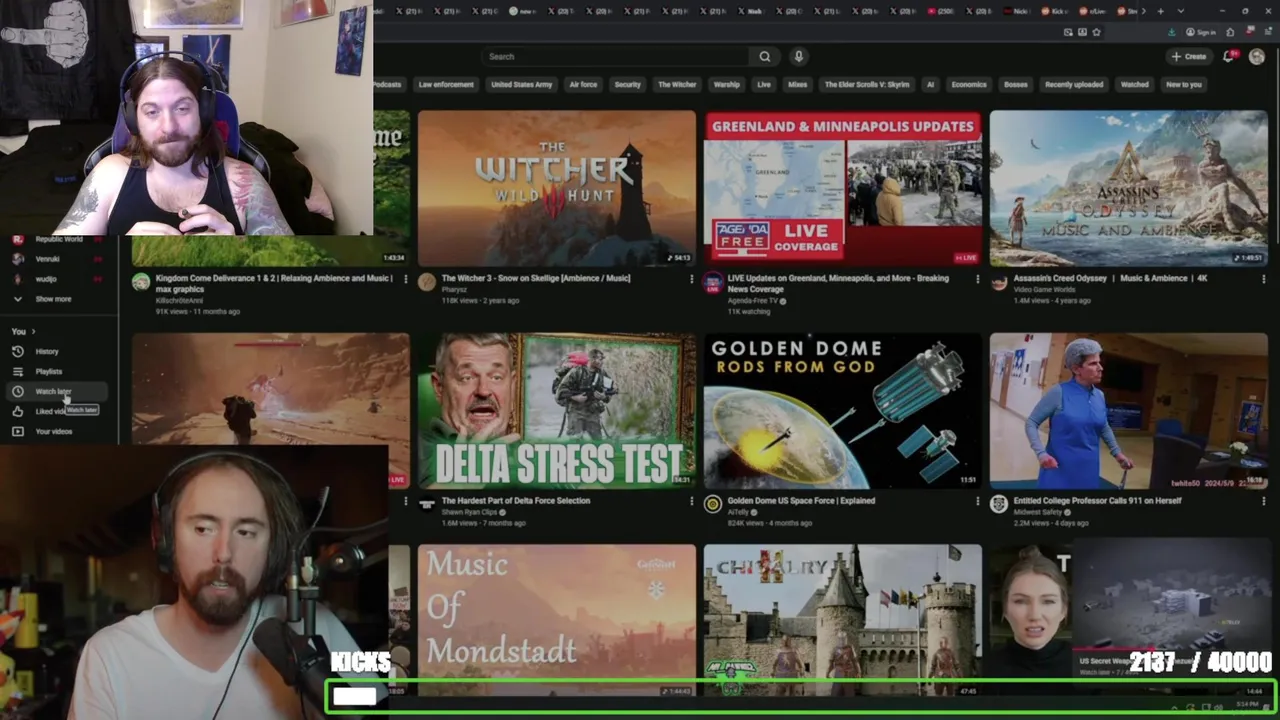Open Your videos in the sidebar
Viewport: 1280px width, 720px height.
coord(59,431)
